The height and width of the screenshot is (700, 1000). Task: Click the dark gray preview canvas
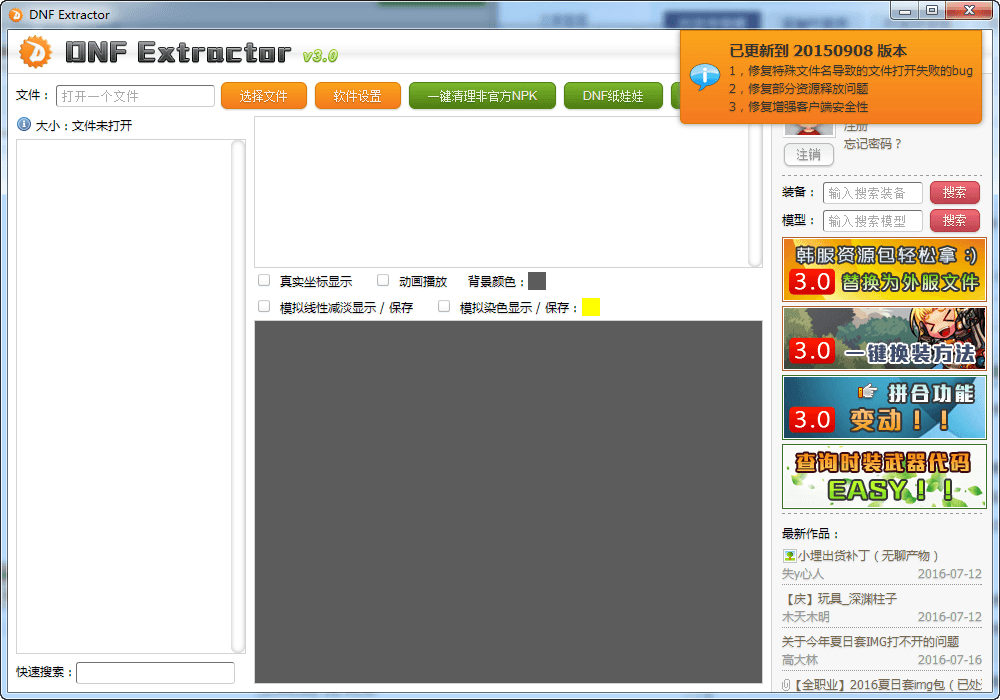coord(508,502)
